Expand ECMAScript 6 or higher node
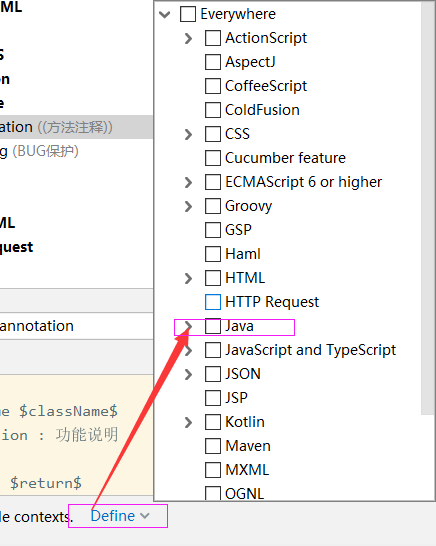This screenshot has width=436, height=546. (188, 182)
